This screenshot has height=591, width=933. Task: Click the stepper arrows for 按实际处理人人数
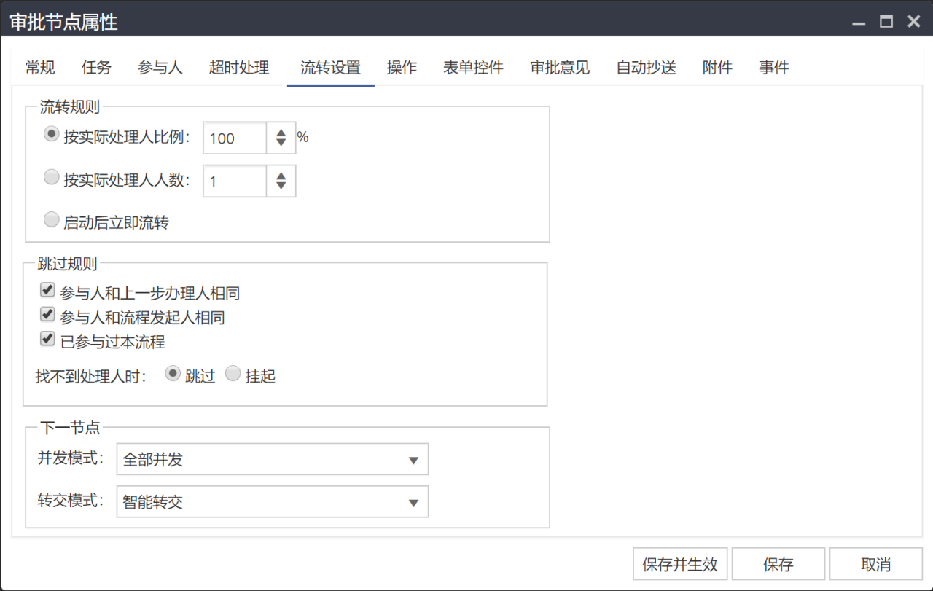pyautogui.click(x=281, y=181)
